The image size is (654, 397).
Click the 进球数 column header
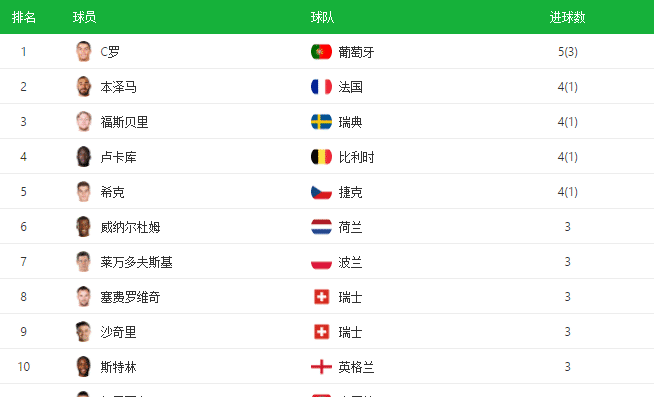click(x=567, y=17)
